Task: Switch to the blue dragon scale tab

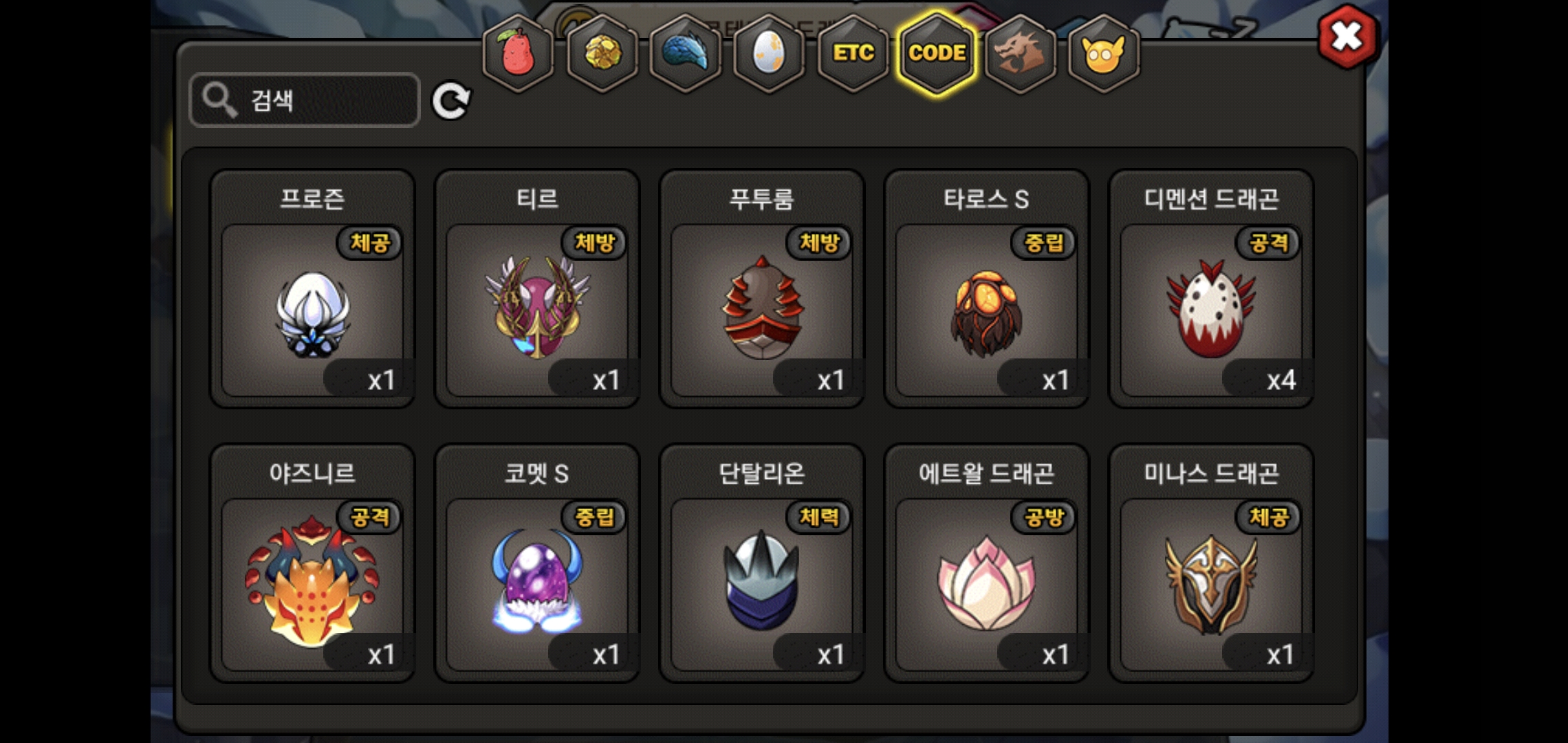Action: [x=686, y=53]
